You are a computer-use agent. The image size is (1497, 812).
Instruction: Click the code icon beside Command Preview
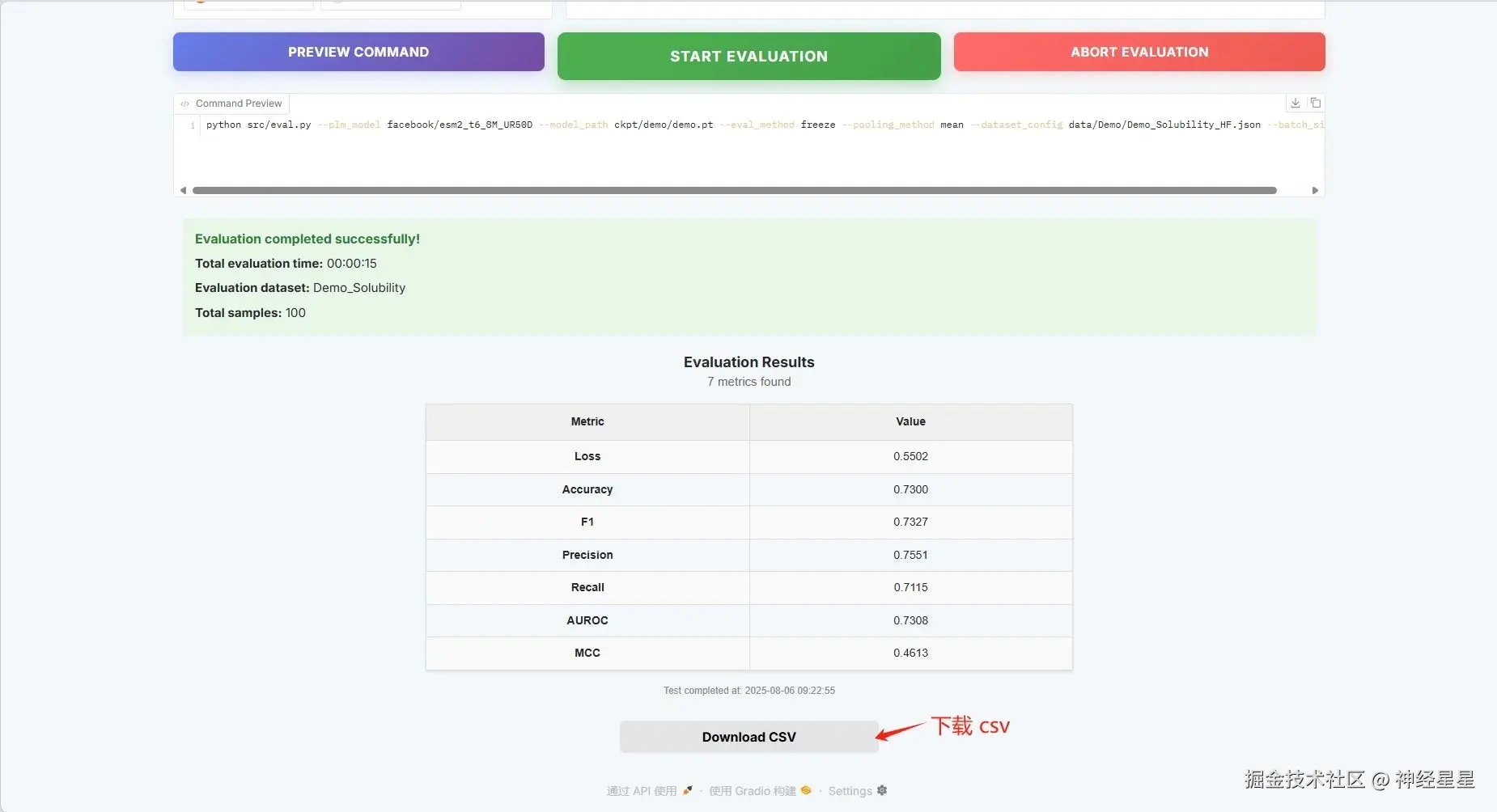(x=185, y=104)
